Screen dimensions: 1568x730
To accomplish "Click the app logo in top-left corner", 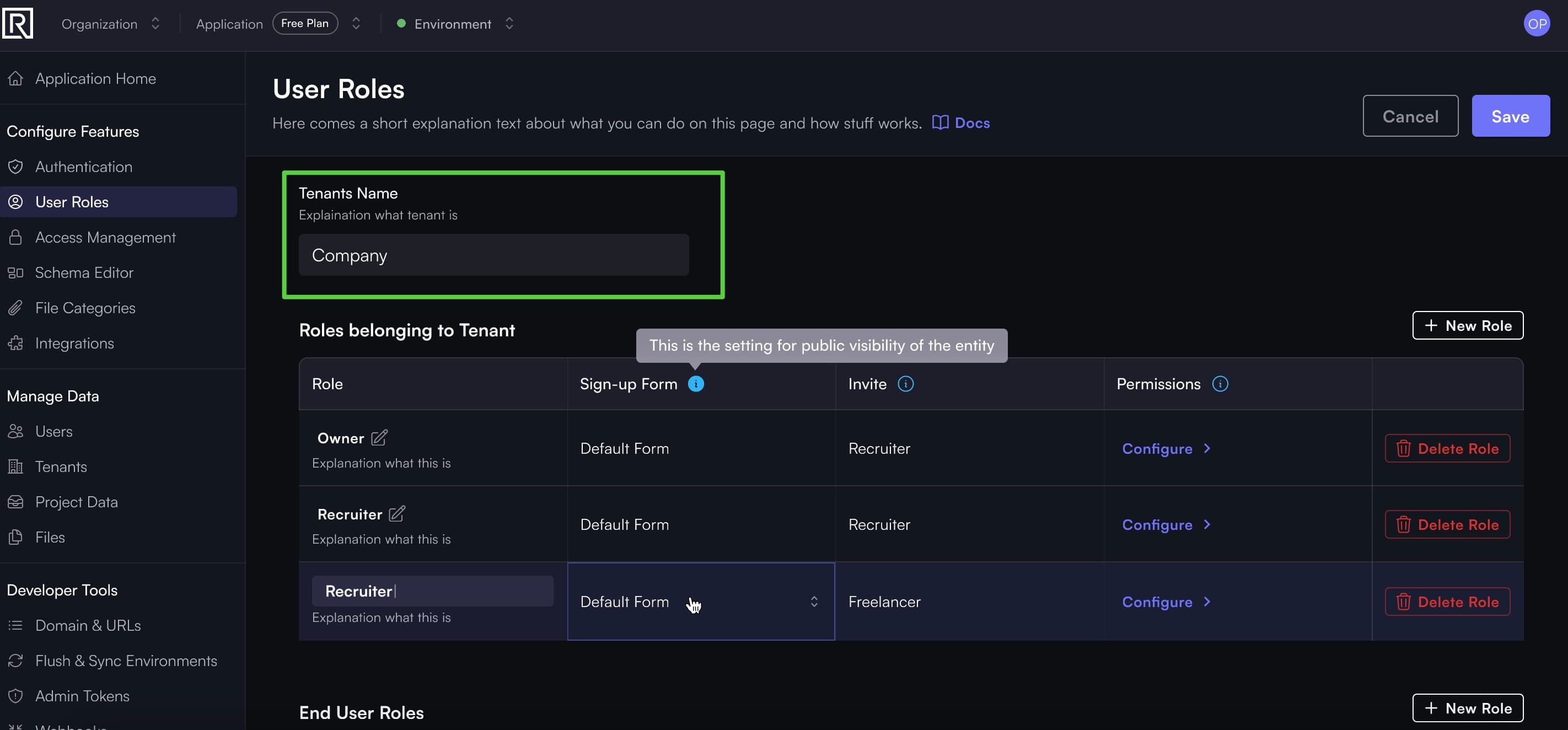I will 18,24.
